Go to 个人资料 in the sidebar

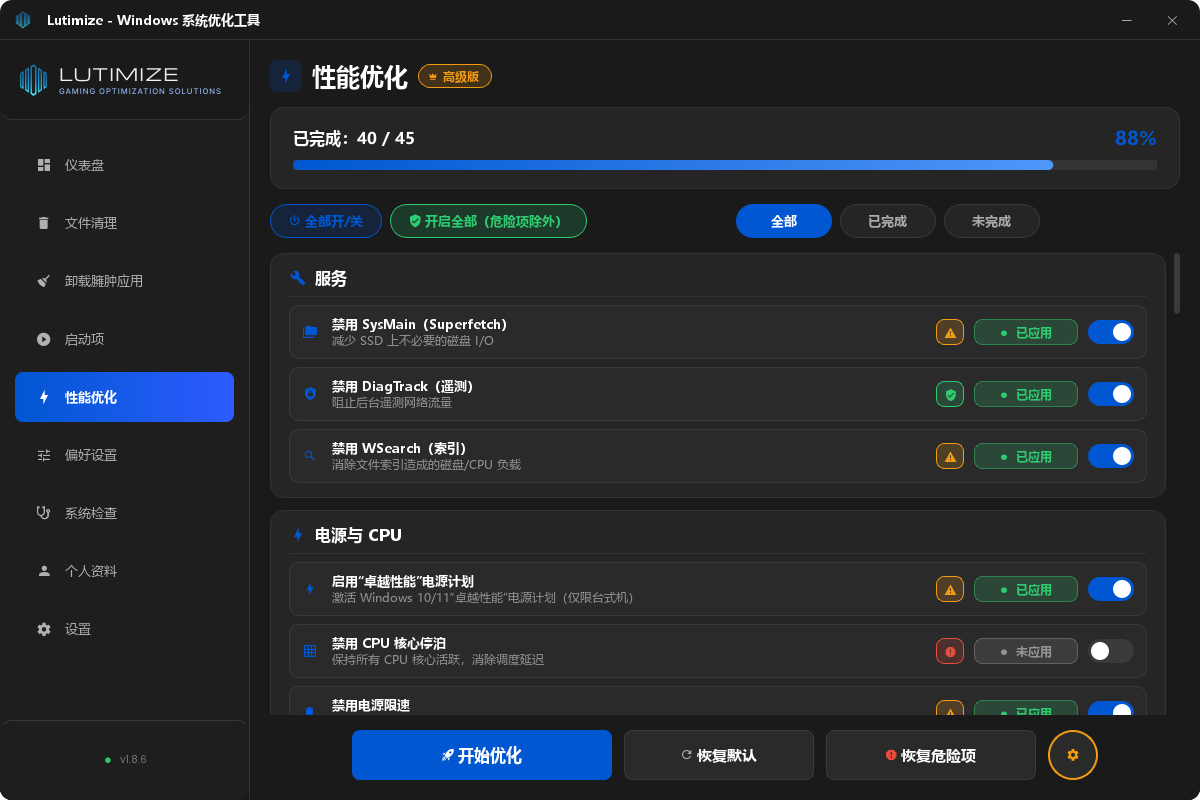point(124,571)
